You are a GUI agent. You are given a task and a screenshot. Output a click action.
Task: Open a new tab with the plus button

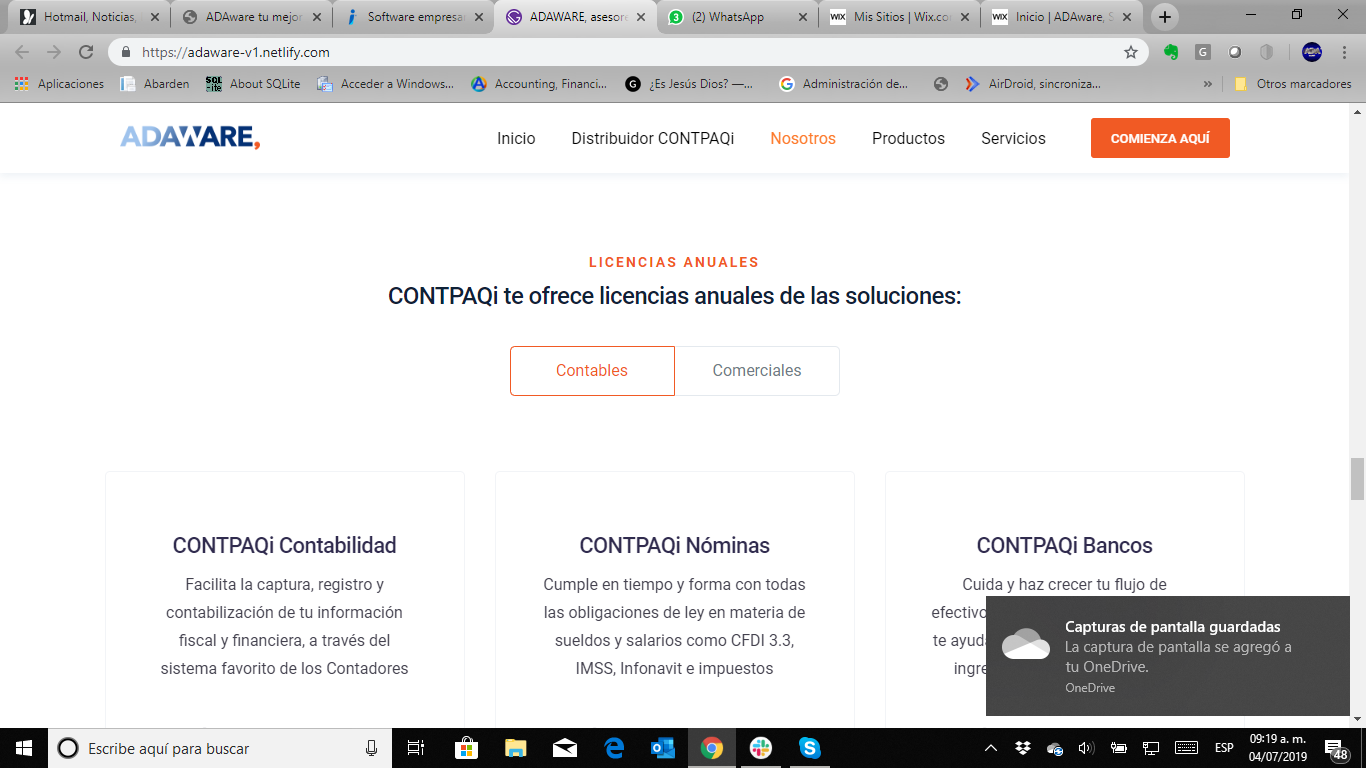click(1164, 17)
